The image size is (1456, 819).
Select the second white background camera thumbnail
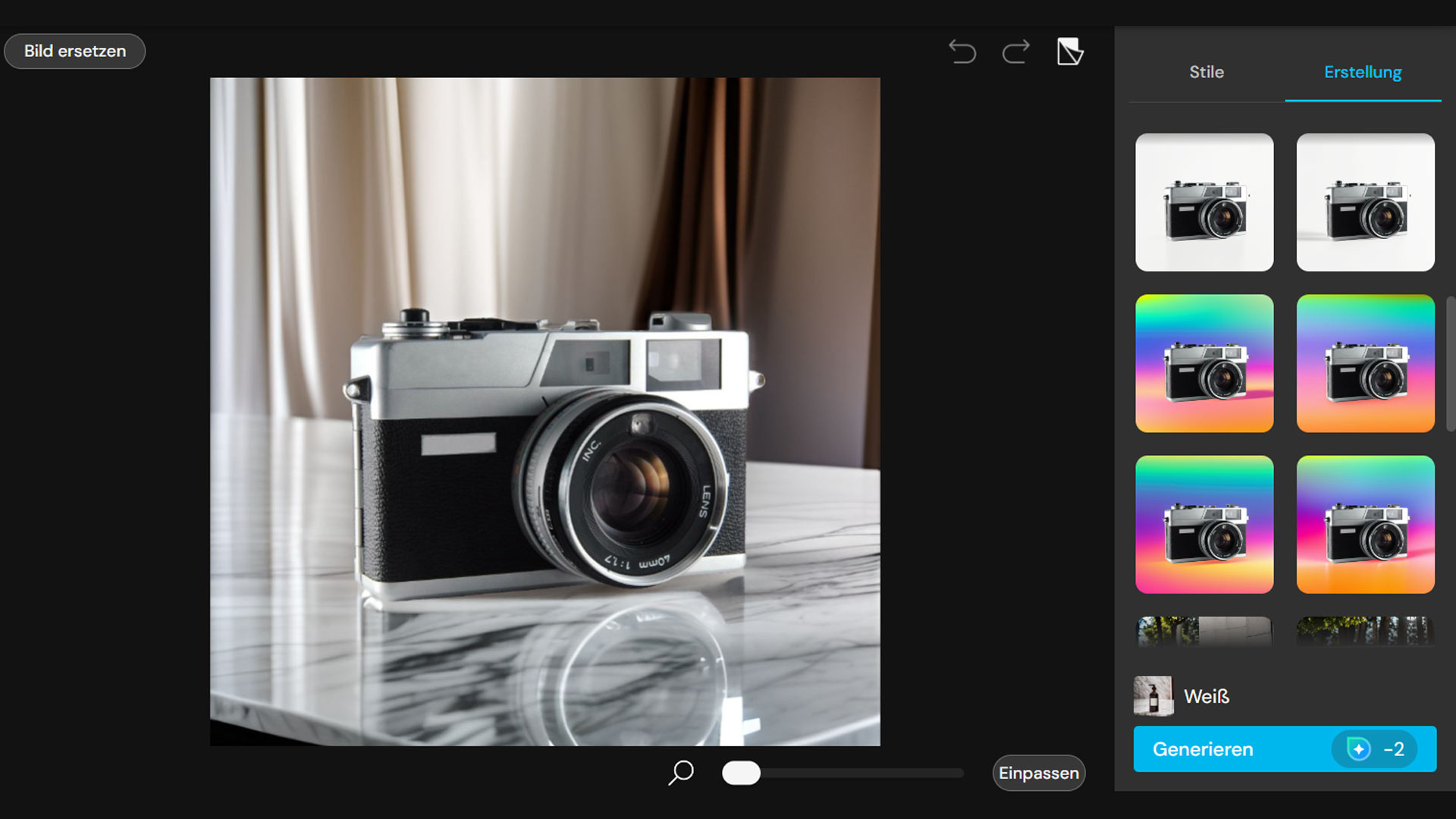pyautogui.click(x=1365, y=202)
